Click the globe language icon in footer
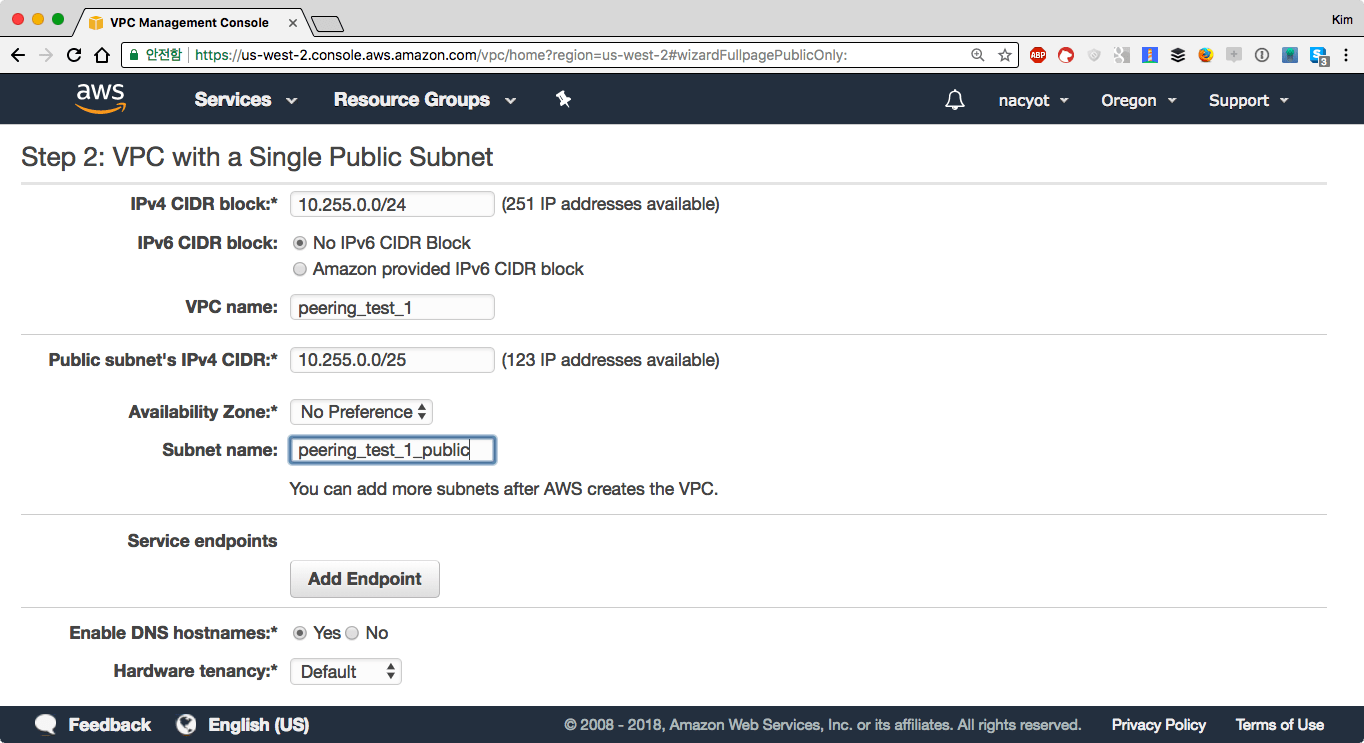 click(x=186, y=725)
